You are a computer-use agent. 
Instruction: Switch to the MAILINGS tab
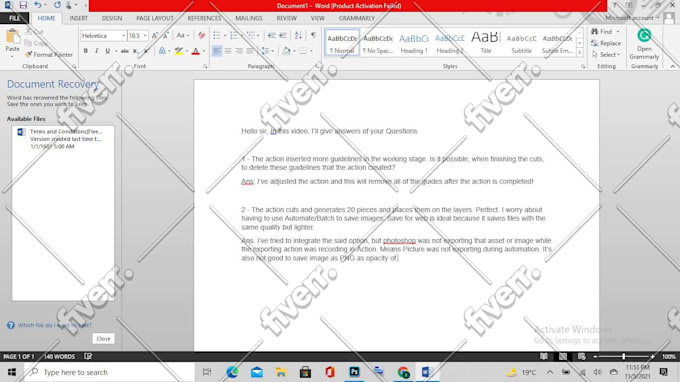coord(249,18)
